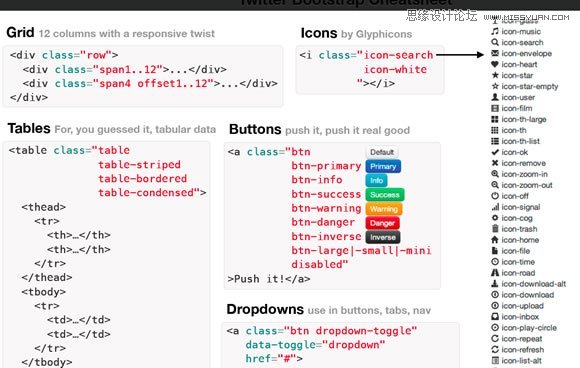Click the gray Default button sample
This screenshot has height=368, width=580.
click(382, 152)
